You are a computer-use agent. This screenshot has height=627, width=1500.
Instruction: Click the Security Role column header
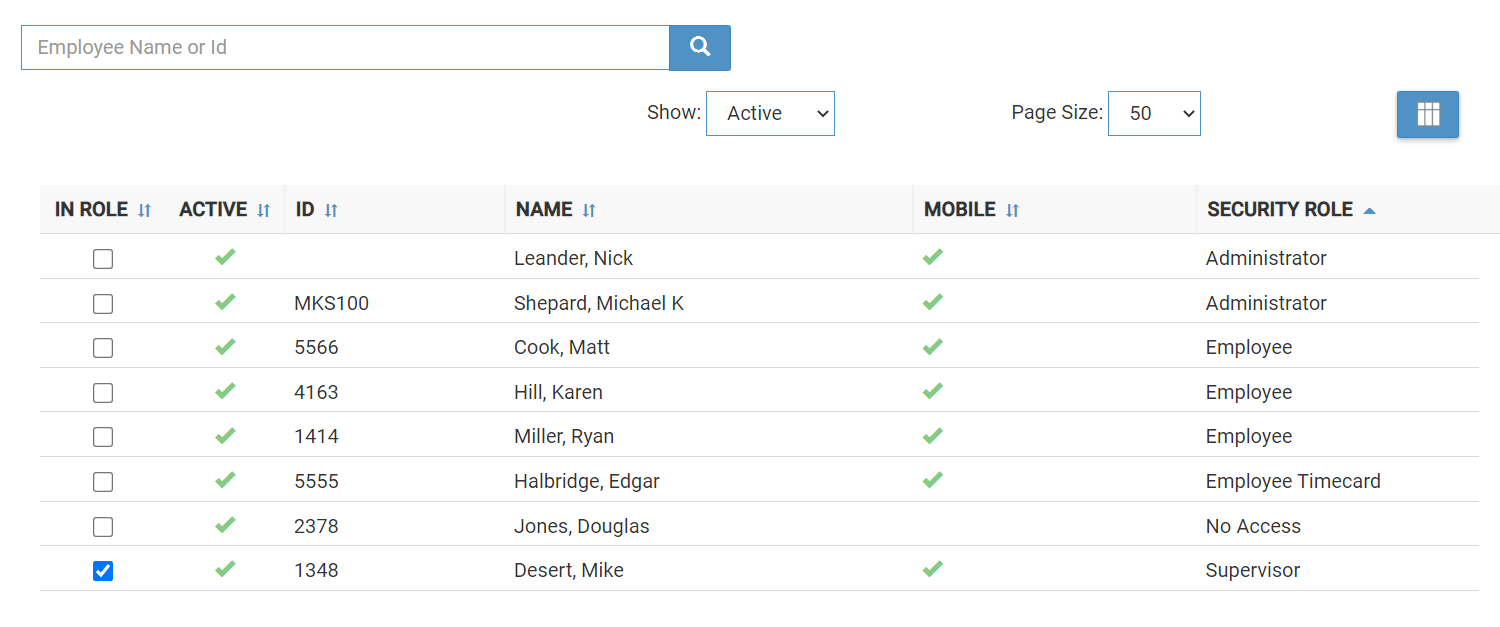point(1279,209)
